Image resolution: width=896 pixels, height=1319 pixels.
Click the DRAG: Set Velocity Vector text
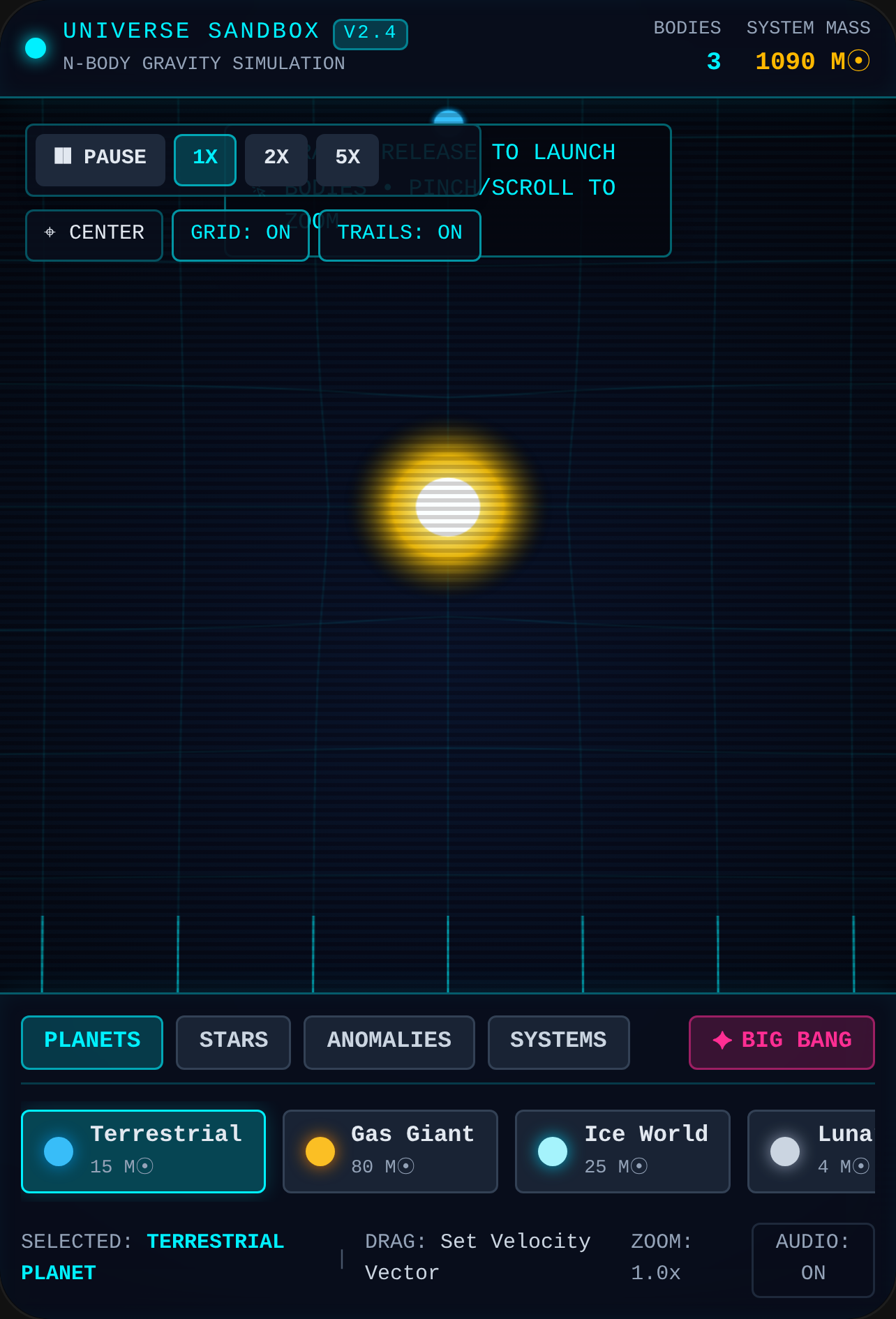pos(478,1257)
